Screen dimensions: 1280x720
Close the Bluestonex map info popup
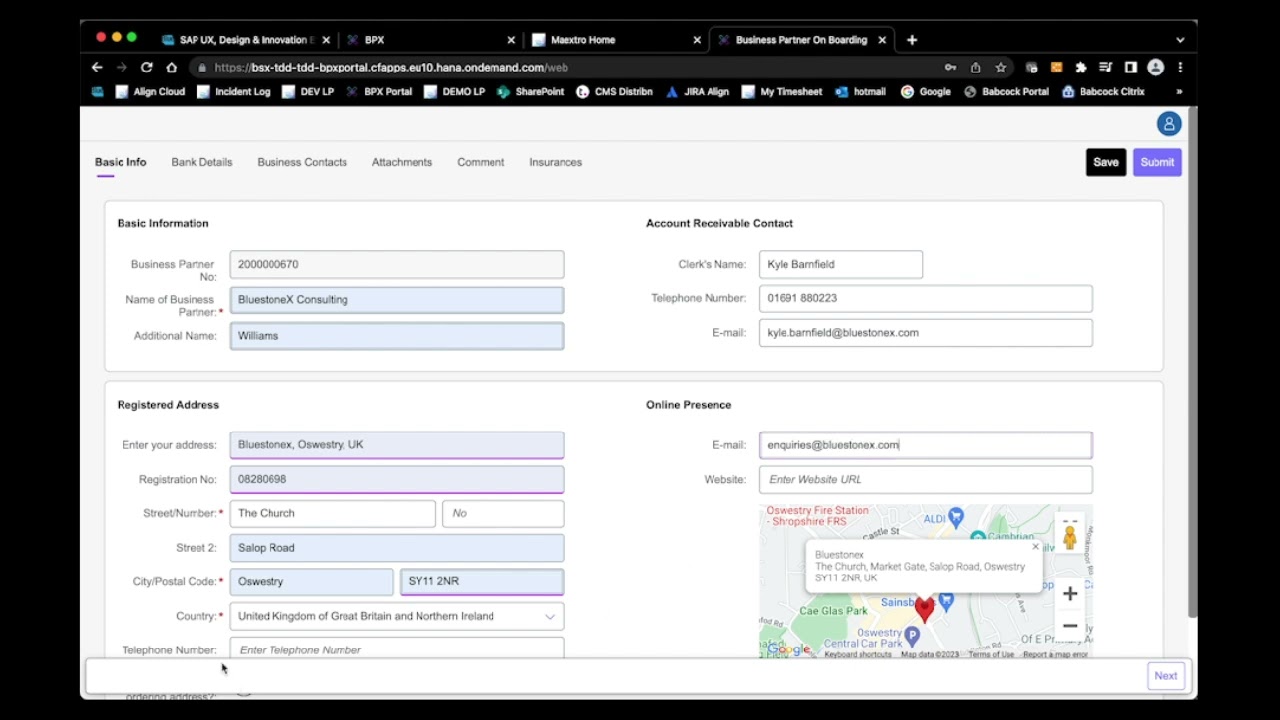pyautogui.click(x=1035, y=547)
